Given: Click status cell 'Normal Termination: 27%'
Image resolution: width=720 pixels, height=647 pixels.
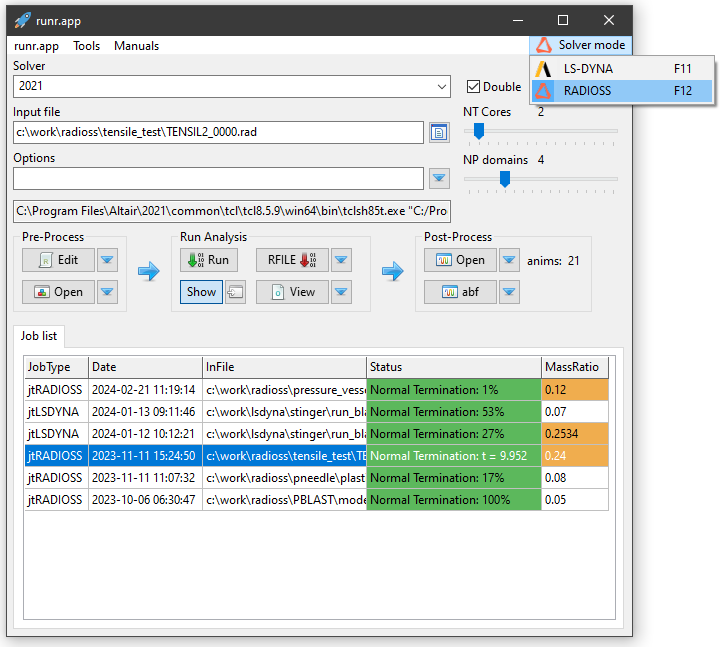Looking at the screenshot, I should [454, 434].
